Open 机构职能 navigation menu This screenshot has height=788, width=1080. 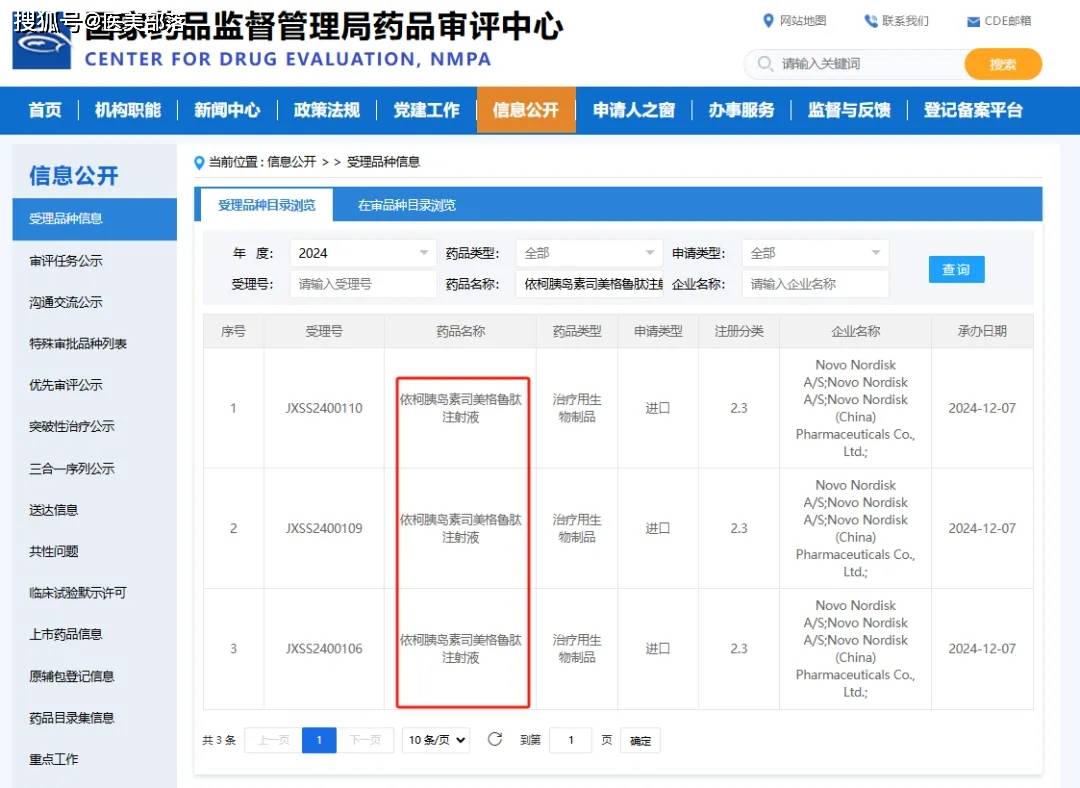click(127, 110)
